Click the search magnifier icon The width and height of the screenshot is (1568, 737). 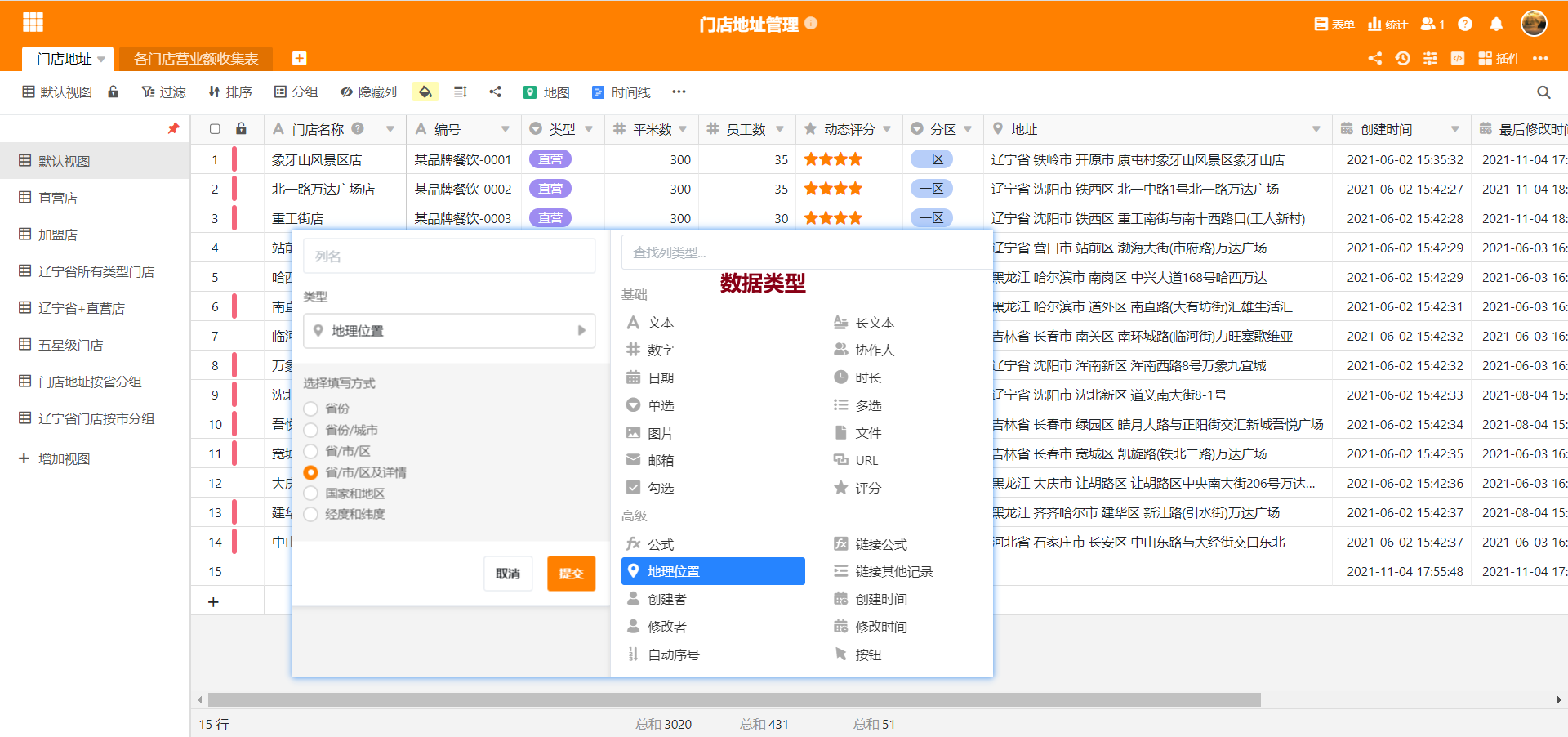coord(1543,92)
